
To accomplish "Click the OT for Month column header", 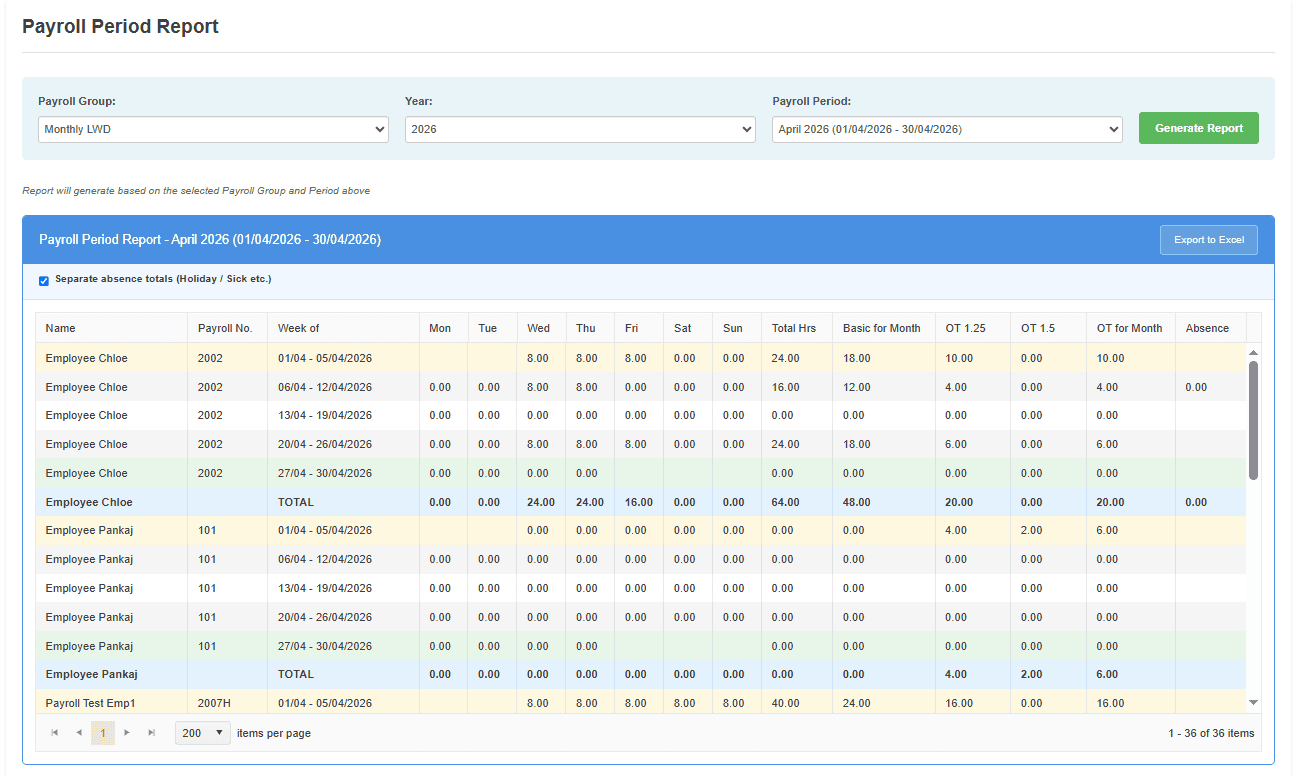I will coord(1131,328).
